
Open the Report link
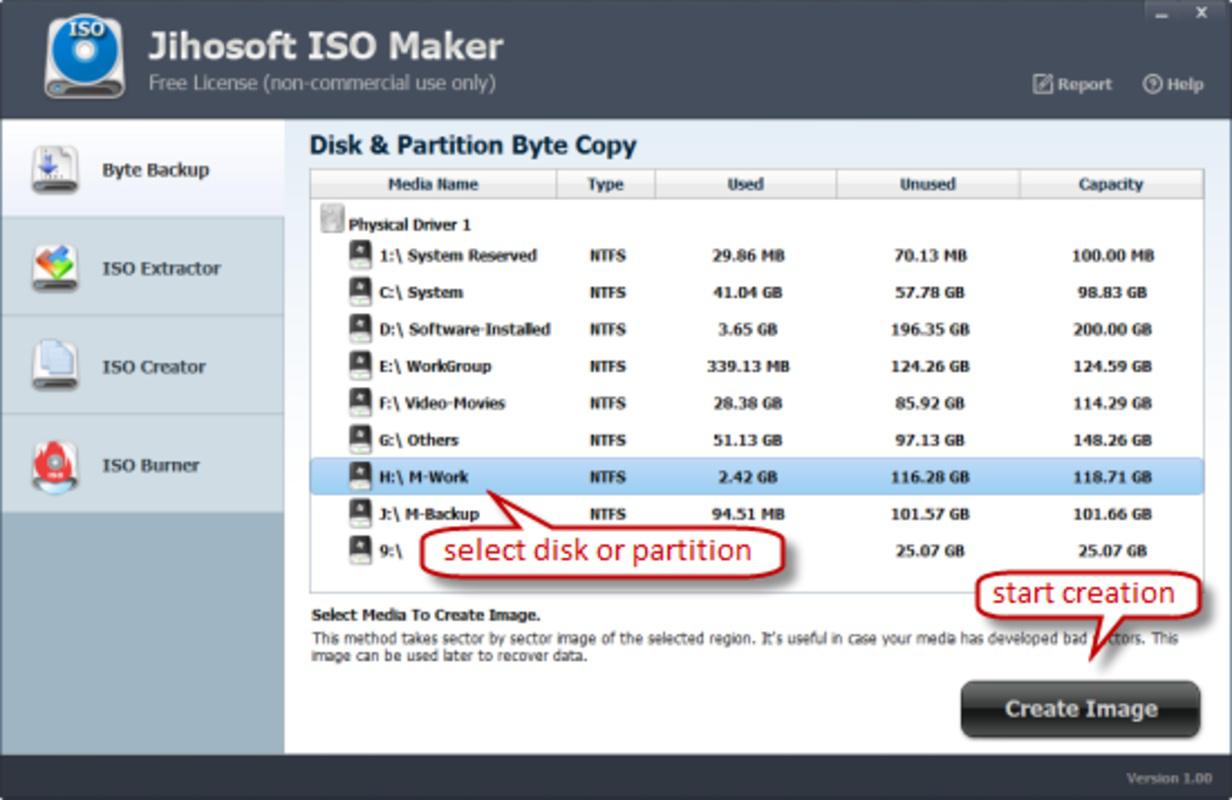pos(1072,84)
